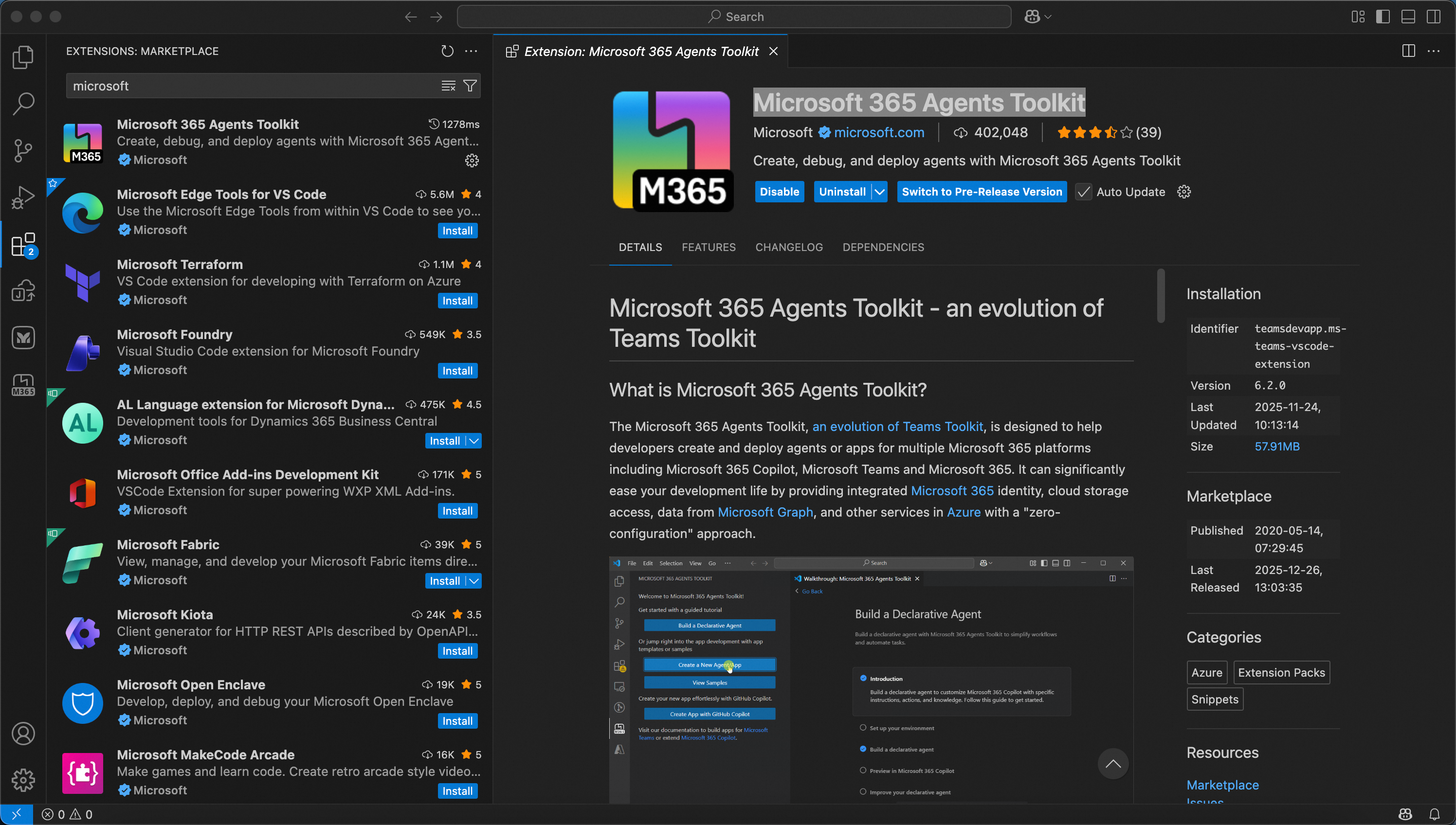The width and height of the screenshot is (1456, 825).
Task: Refresh the extensions marketplace list
Action: coord(447,51)
